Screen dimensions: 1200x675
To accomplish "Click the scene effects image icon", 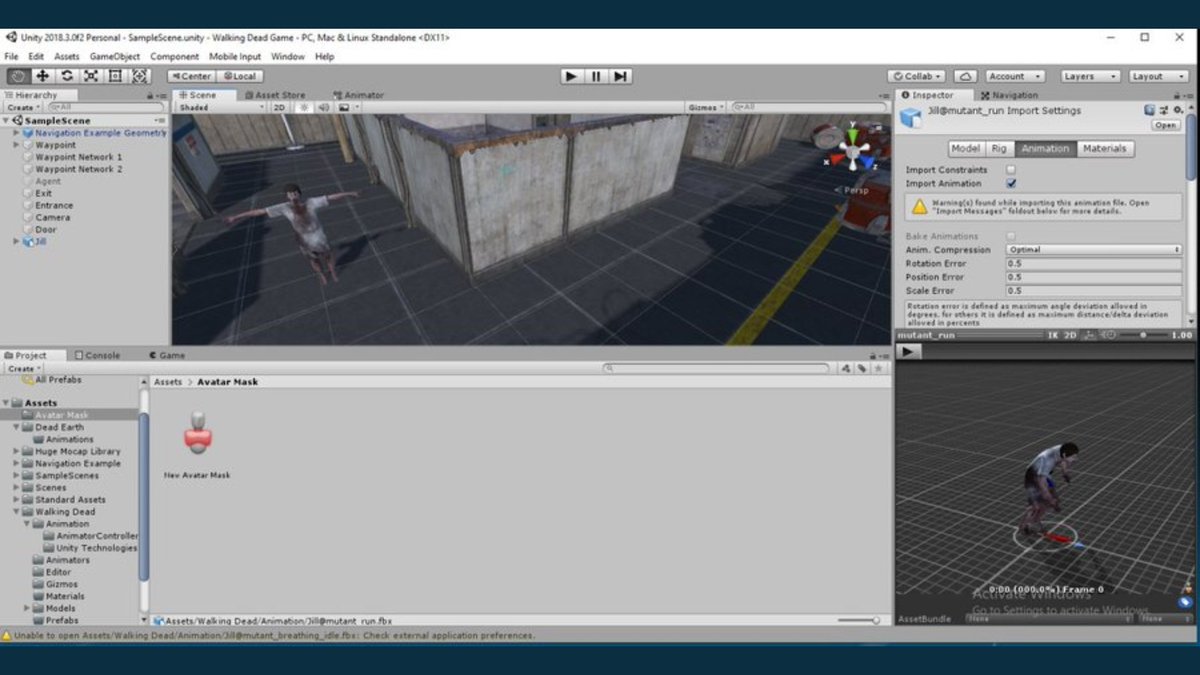I will 344,107.
